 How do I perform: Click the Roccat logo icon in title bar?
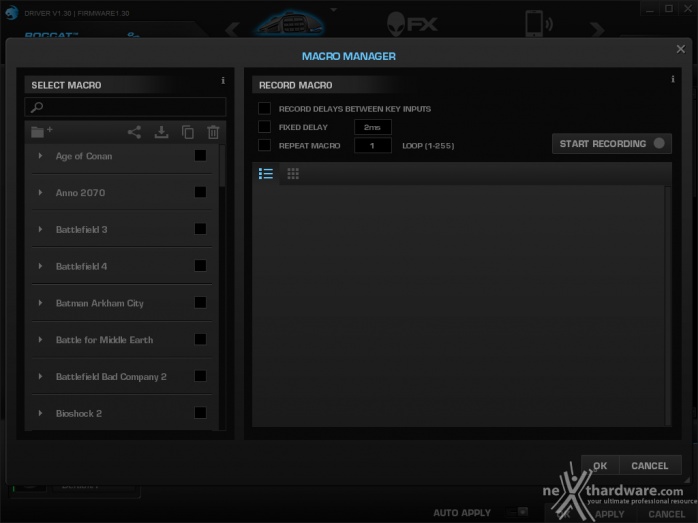pos(11,12)
